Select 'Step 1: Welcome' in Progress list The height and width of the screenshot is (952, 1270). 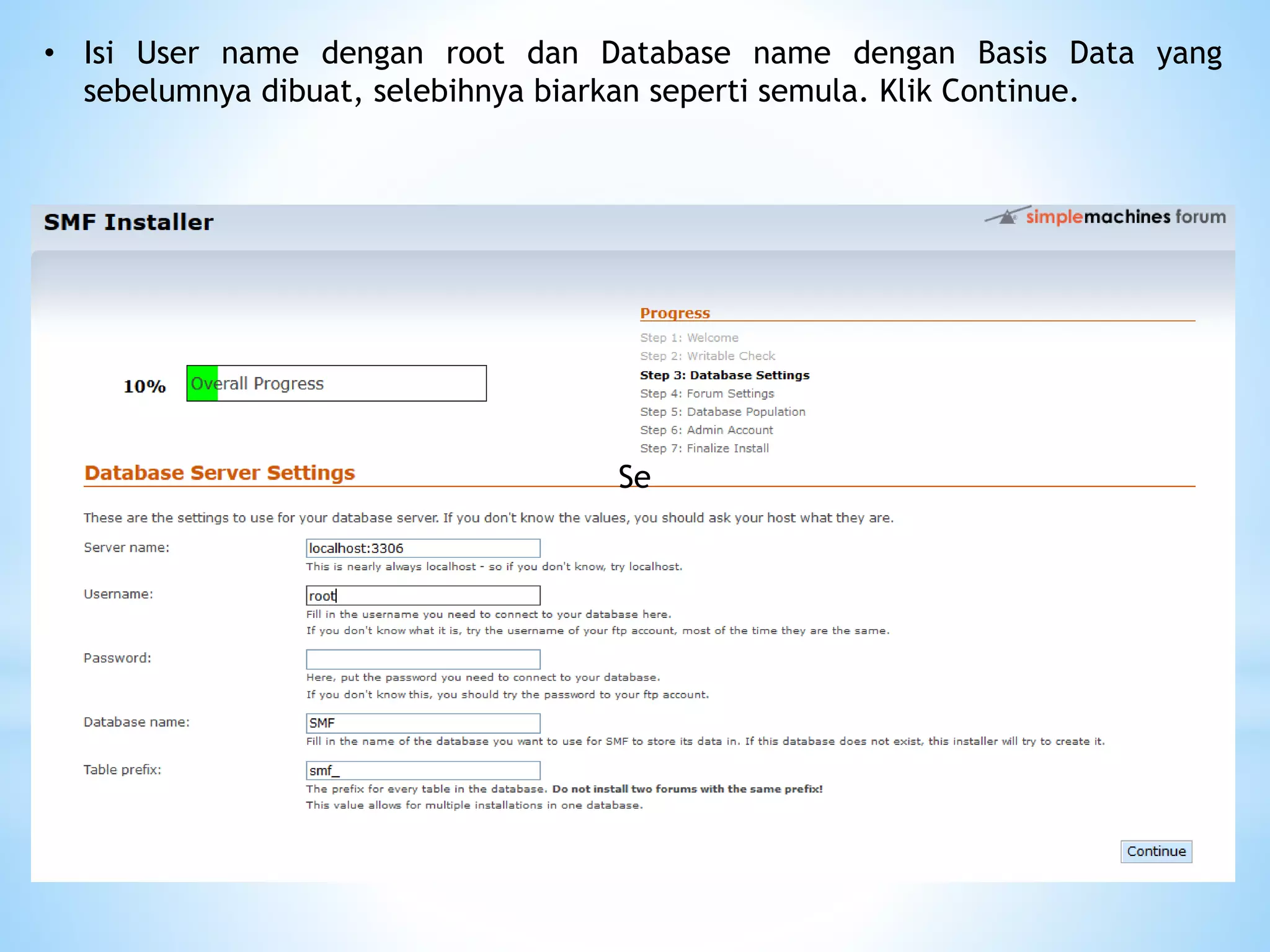689,338
